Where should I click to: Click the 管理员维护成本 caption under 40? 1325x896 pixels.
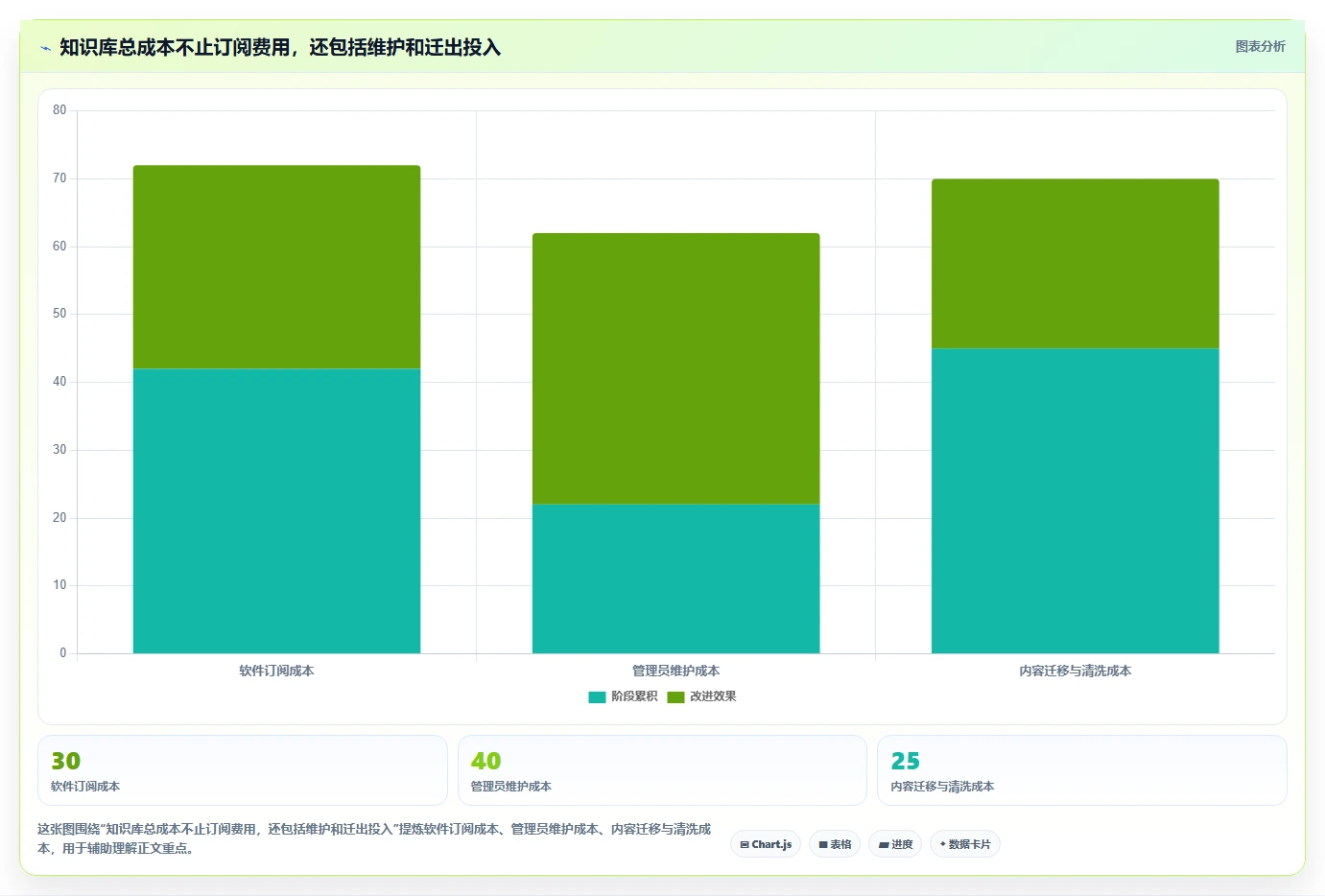pyautogui.click(x=510, y=787)
